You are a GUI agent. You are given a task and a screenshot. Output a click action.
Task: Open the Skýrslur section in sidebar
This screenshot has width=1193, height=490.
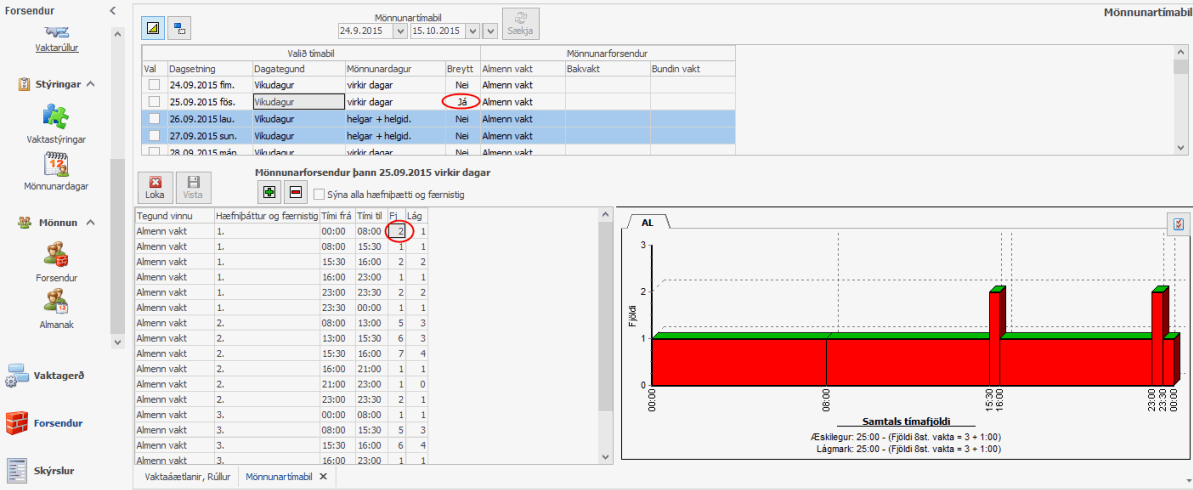coord(57,469)
